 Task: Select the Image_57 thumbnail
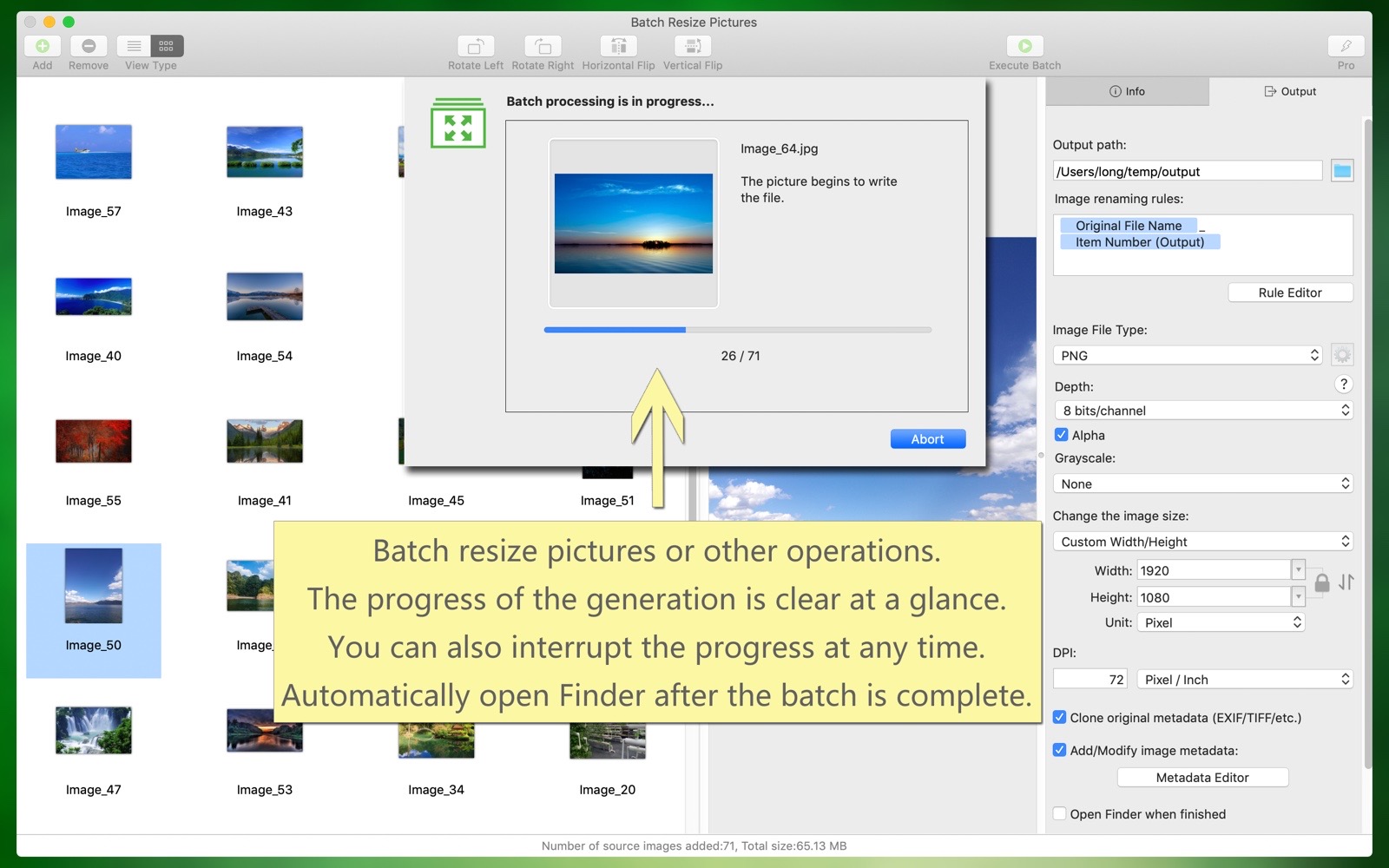pos(94,153)
